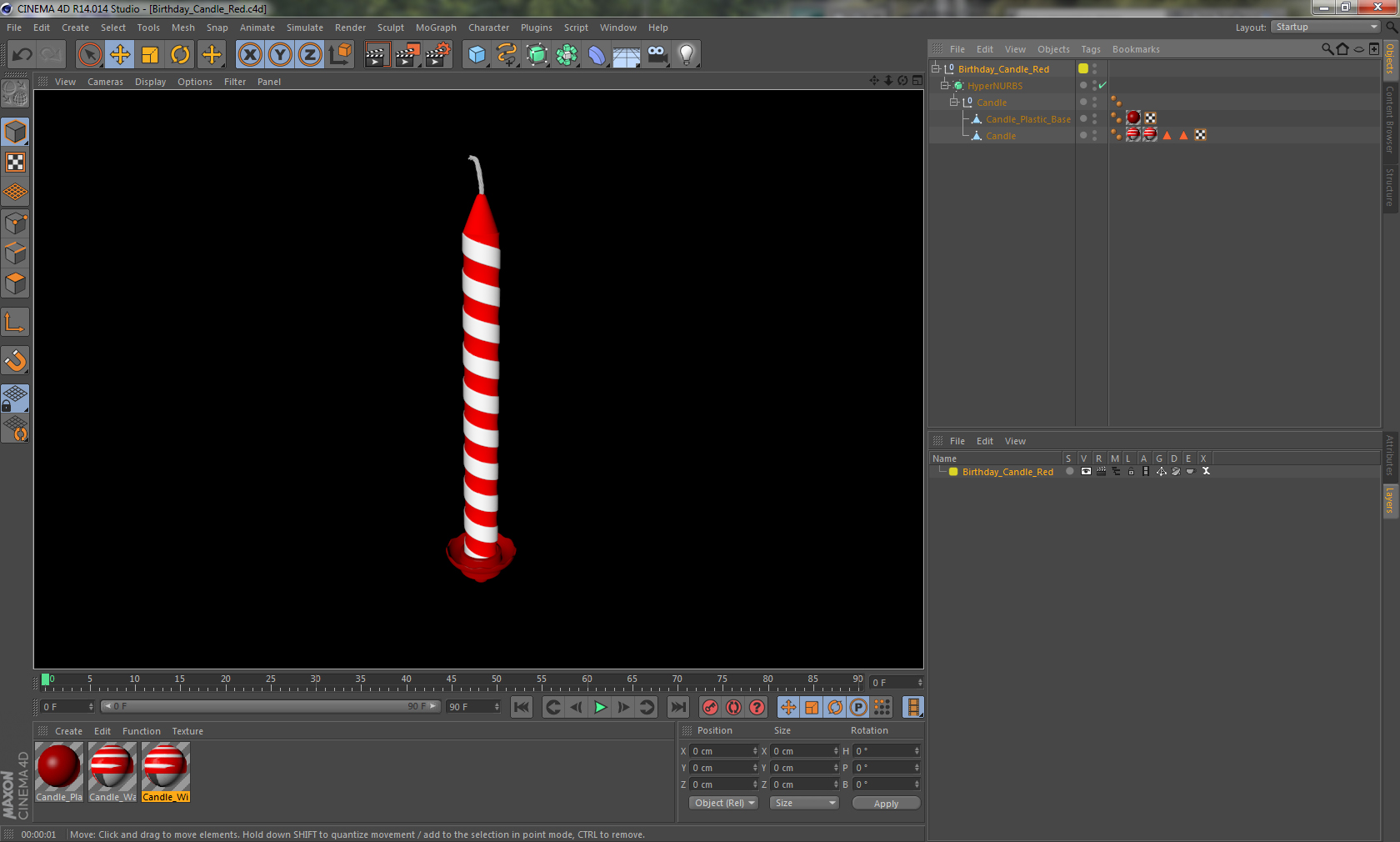The width and height of the screenshot is (1400, 842).
Task: Switch to Points mode
Action: coord(15,223)
